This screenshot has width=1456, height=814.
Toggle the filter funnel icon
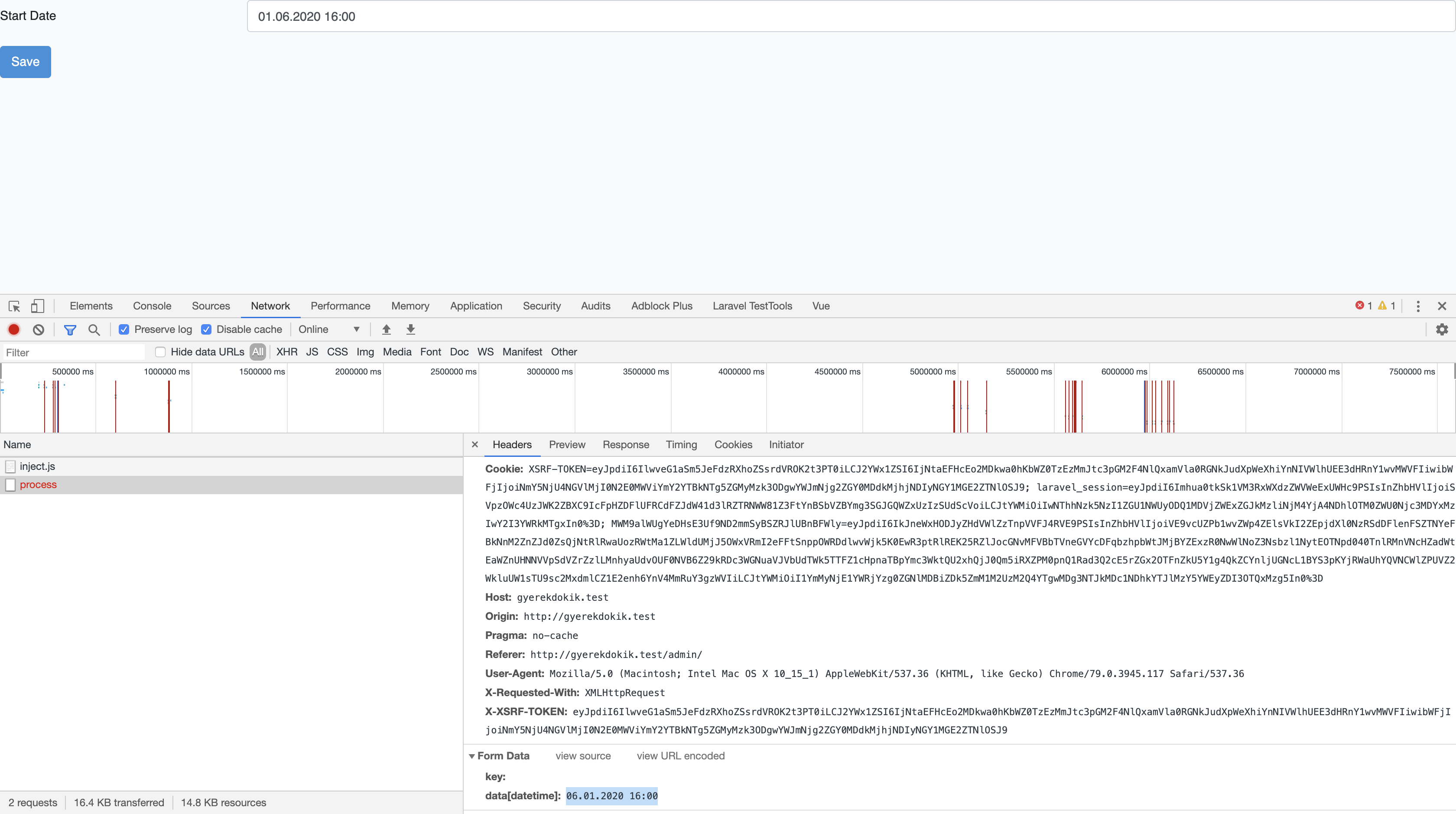(x=70, y=329)
